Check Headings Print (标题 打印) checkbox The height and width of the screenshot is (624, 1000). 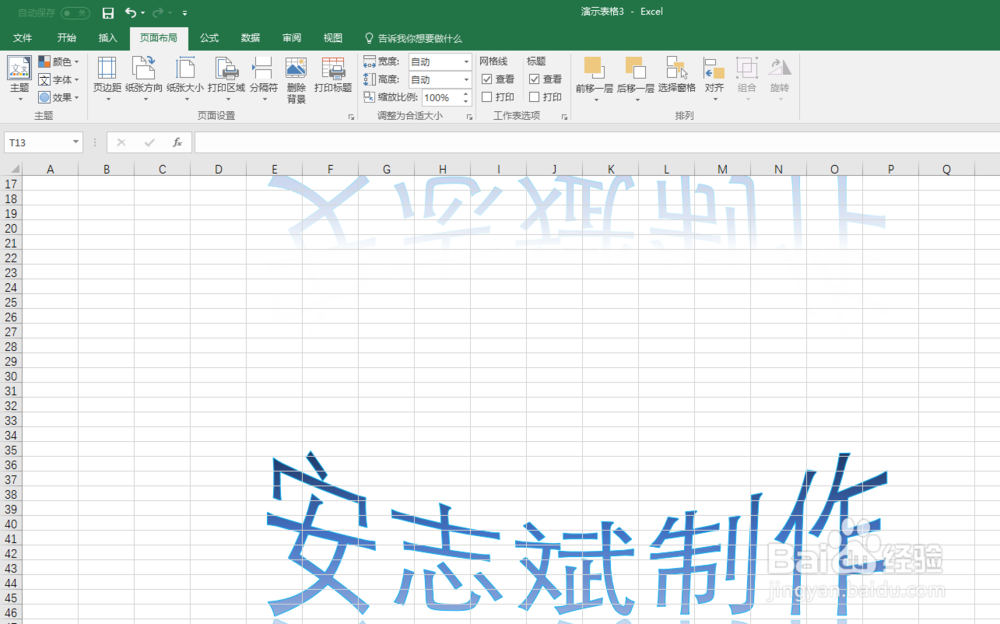click(534, 97)
